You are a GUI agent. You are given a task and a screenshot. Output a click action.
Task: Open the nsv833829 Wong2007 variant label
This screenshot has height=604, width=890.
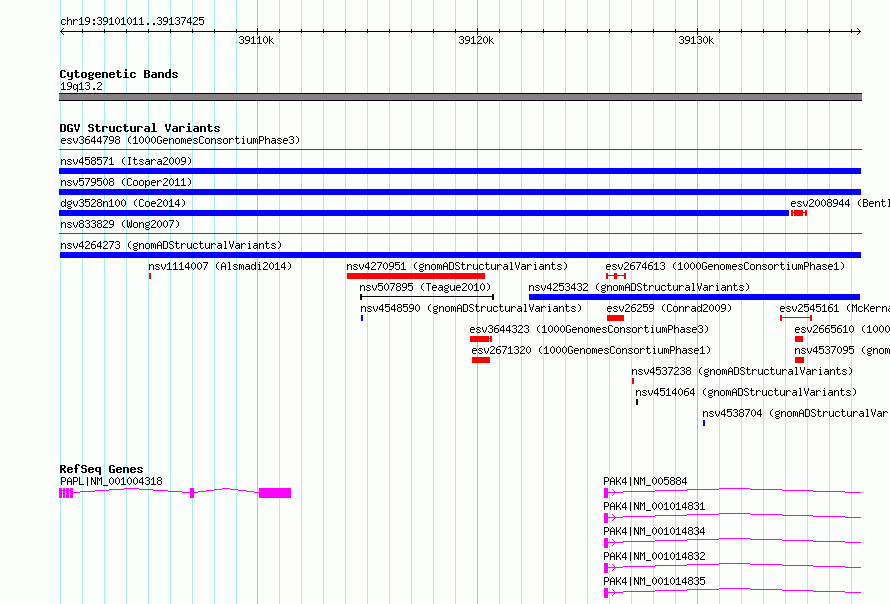click(x=120, y=224)
